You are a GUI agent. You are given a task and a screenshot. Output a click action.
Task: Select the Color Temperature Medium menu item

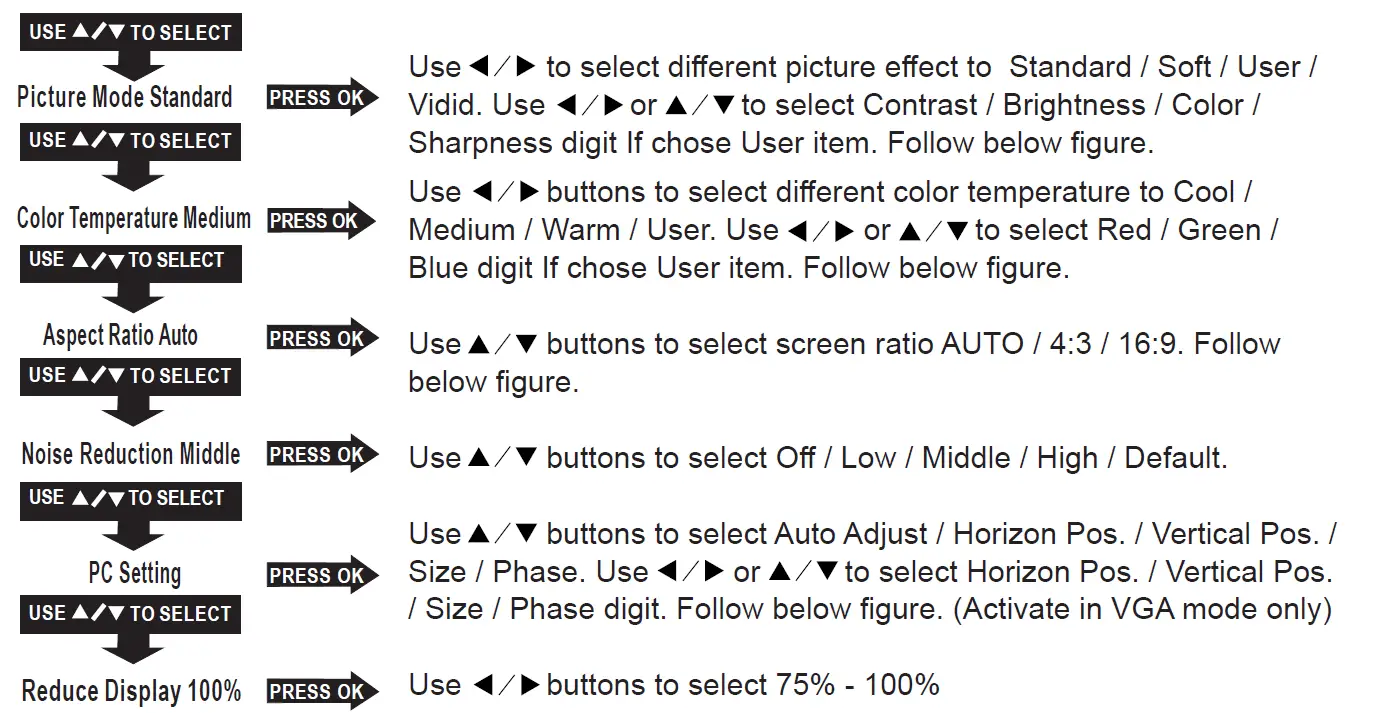coord(134,219)
